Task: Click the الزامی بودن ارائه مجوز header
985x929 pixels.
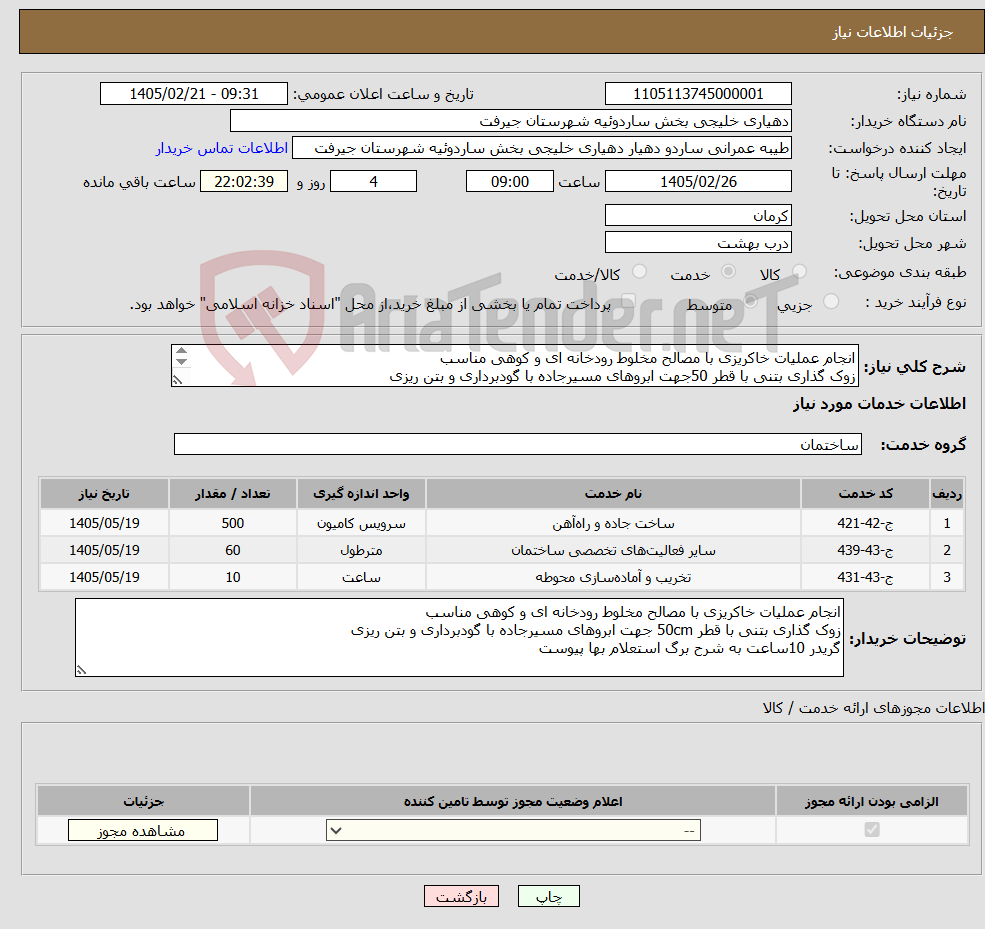Action: point(872,801)
